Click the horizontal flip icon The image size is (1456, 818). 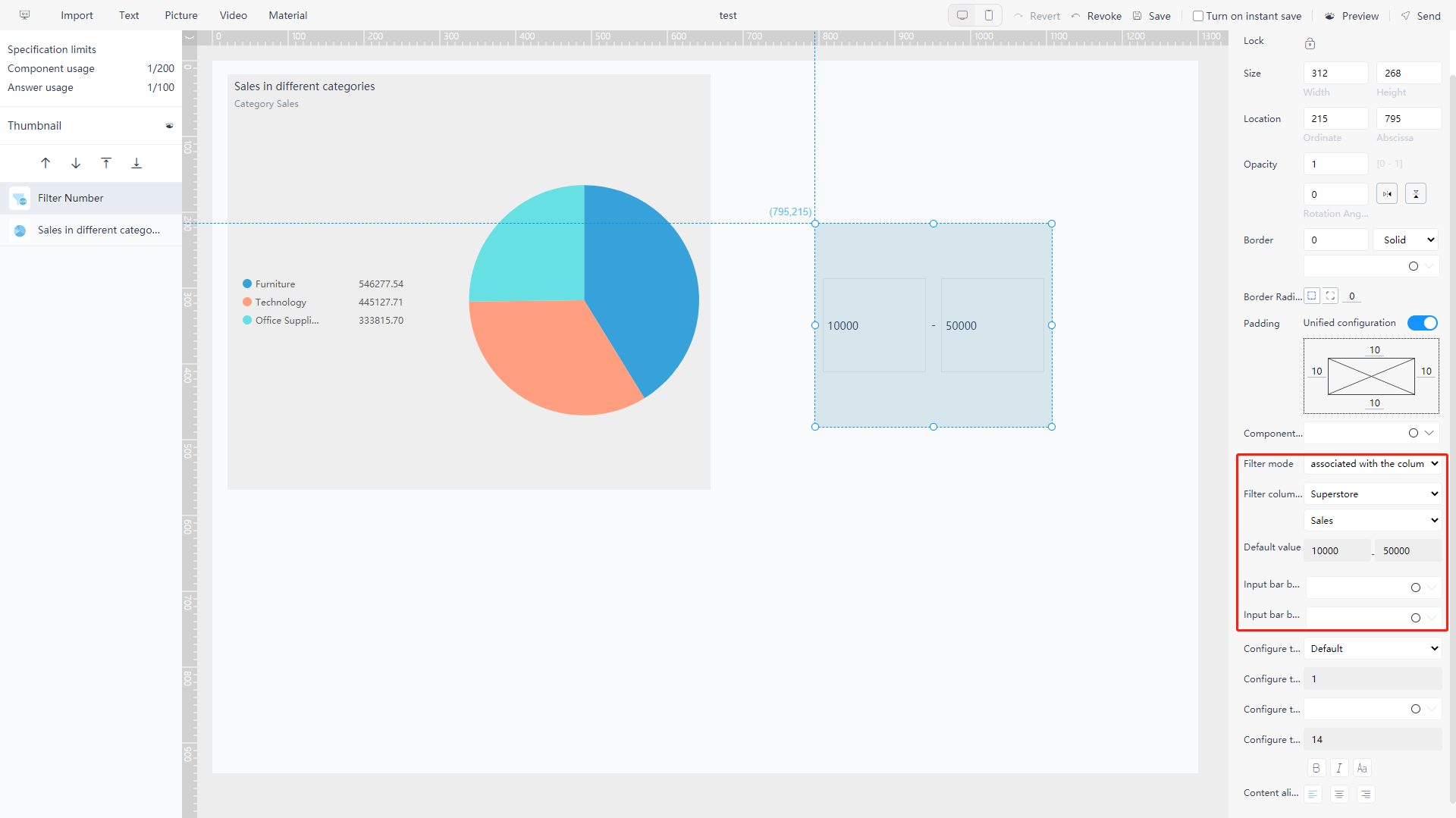click(x=1387, y=194)
